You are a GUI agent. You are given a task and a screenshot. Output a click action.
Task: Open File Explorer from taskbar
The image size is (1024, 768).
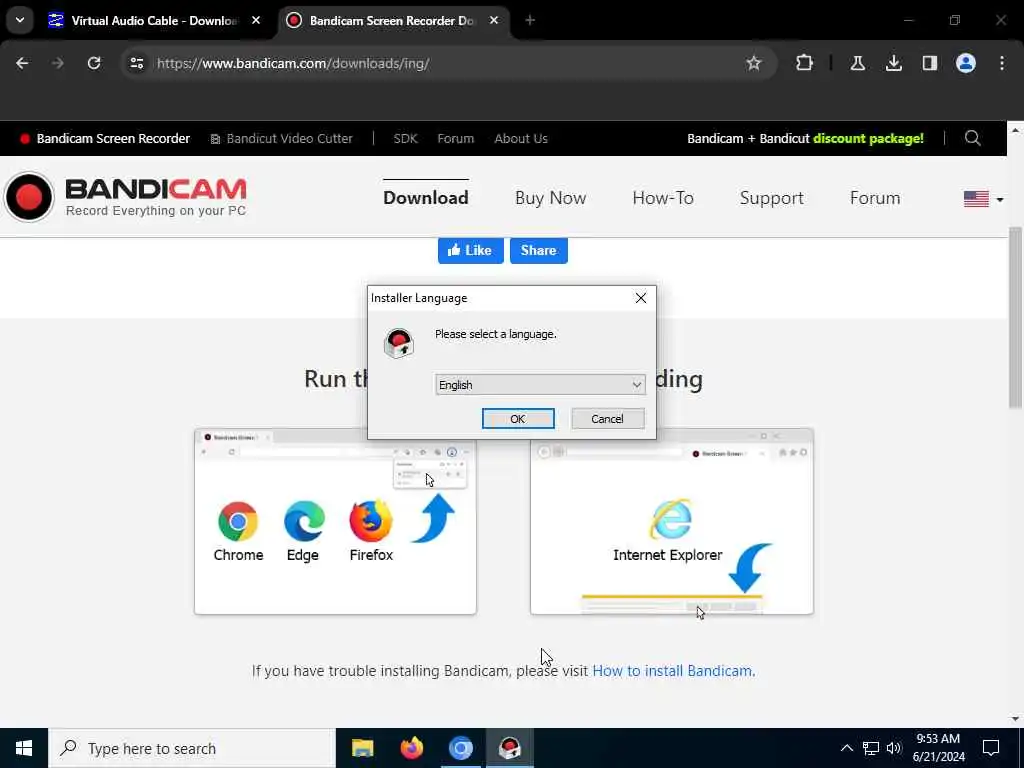coord(362,748)
